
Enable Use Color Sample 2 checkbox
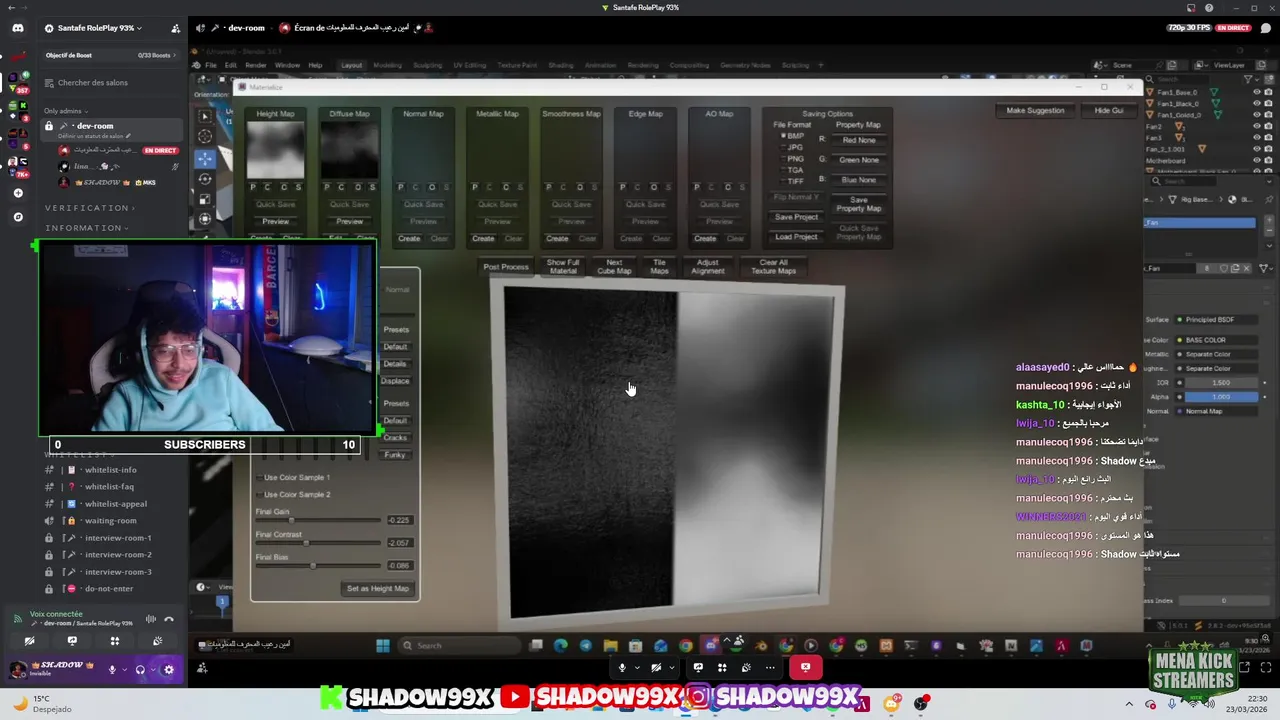[259, 495]
